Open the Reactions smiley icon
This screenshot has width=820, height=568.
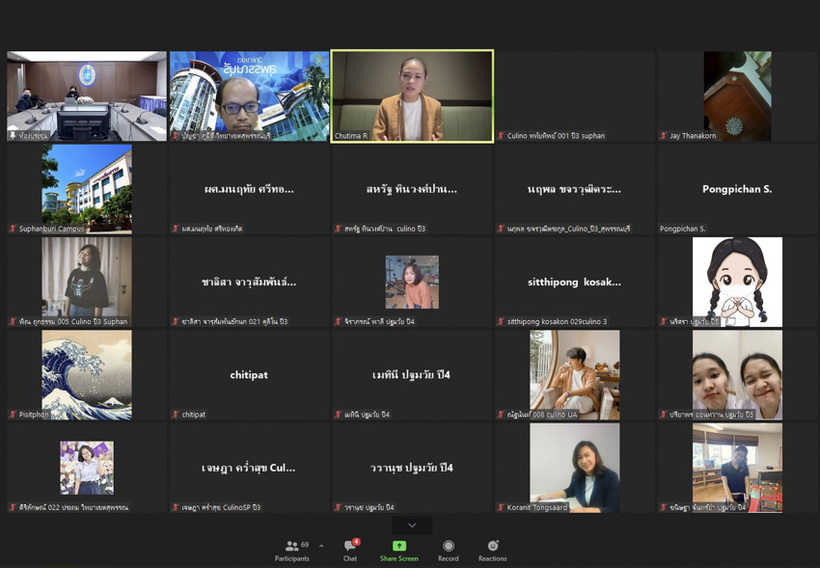click(492, 546)
